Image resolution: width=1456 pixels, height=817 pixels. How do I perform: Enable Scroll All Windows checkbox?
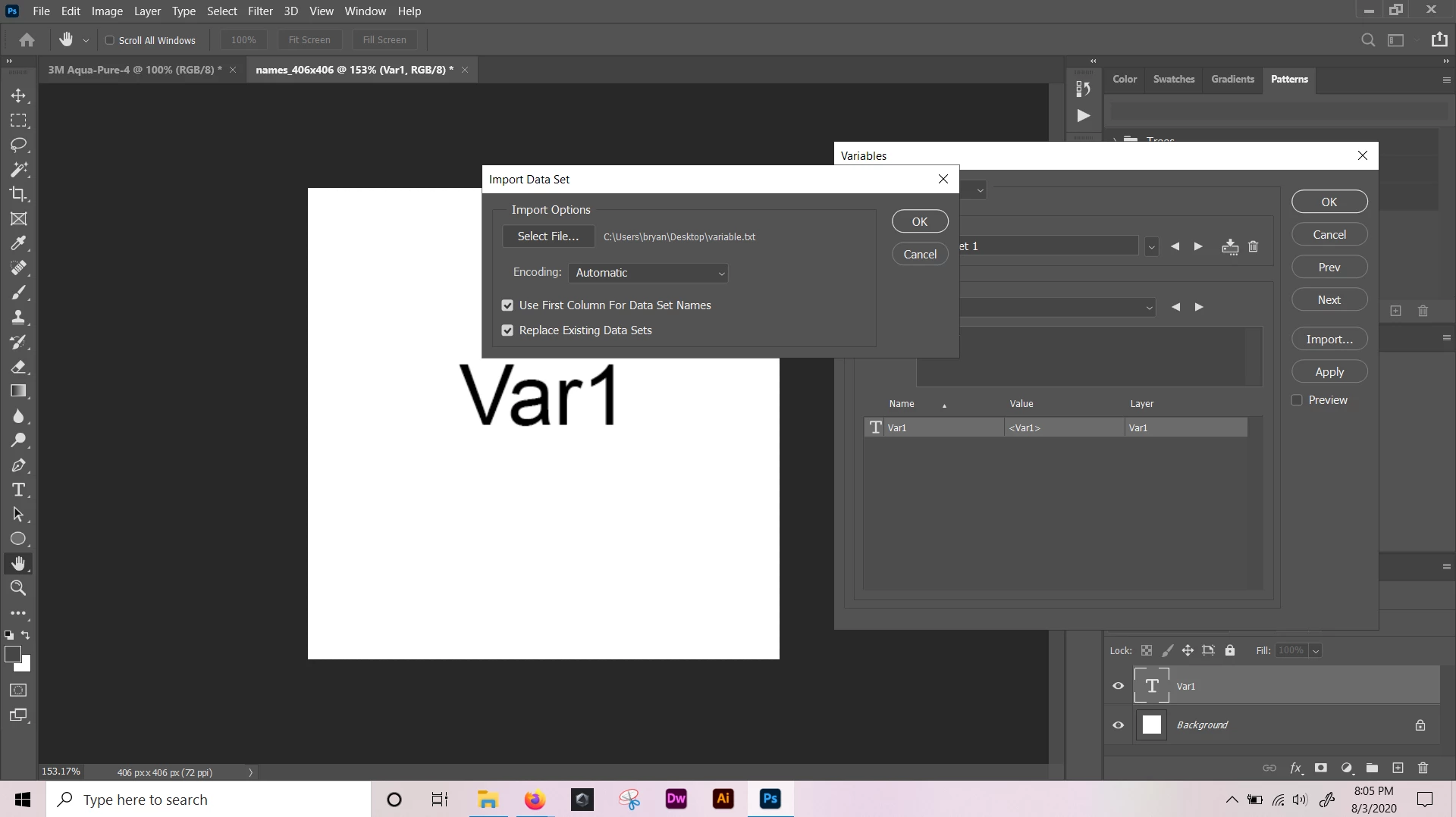109,40
